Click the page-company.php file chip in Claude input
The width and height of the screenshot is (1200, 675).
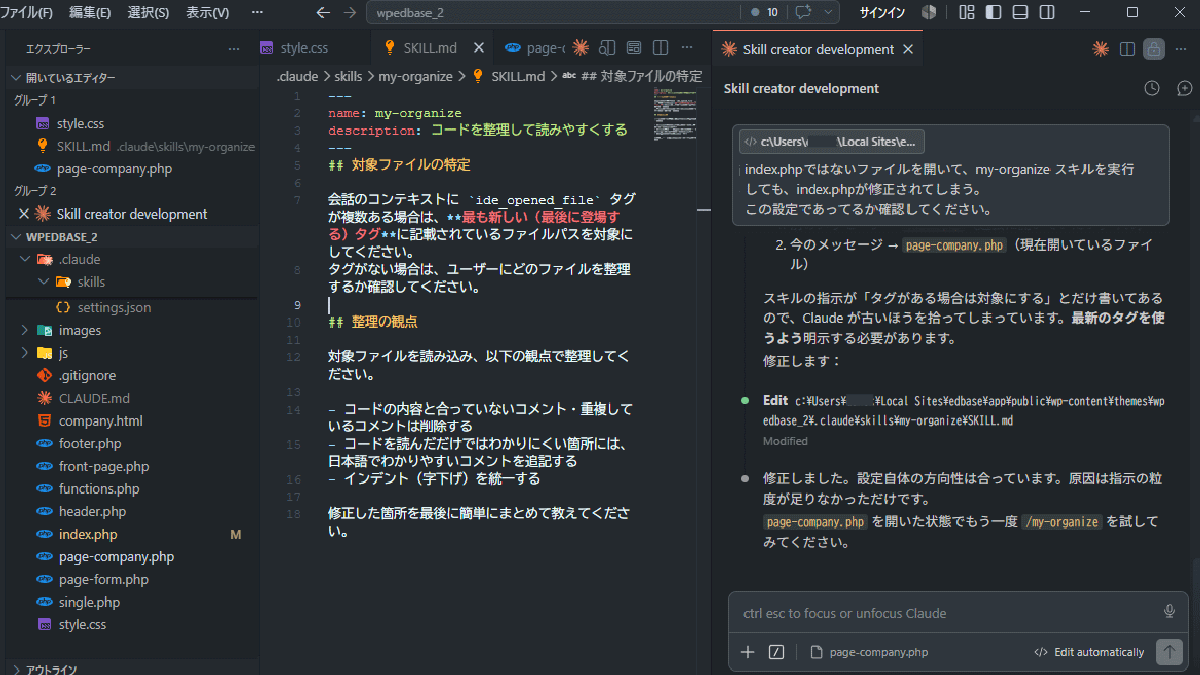click(x=869, y=652)
